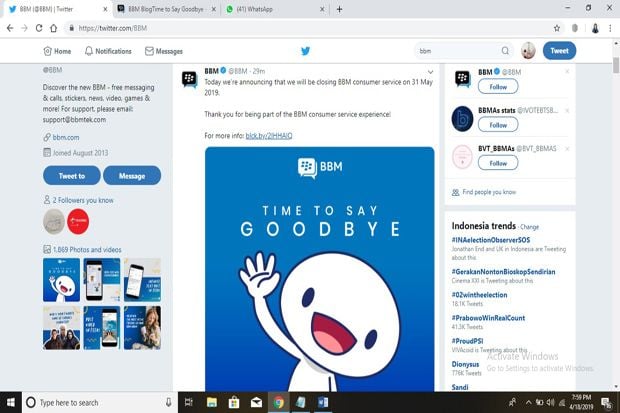Click the red follower avatar

coord(78,221)
